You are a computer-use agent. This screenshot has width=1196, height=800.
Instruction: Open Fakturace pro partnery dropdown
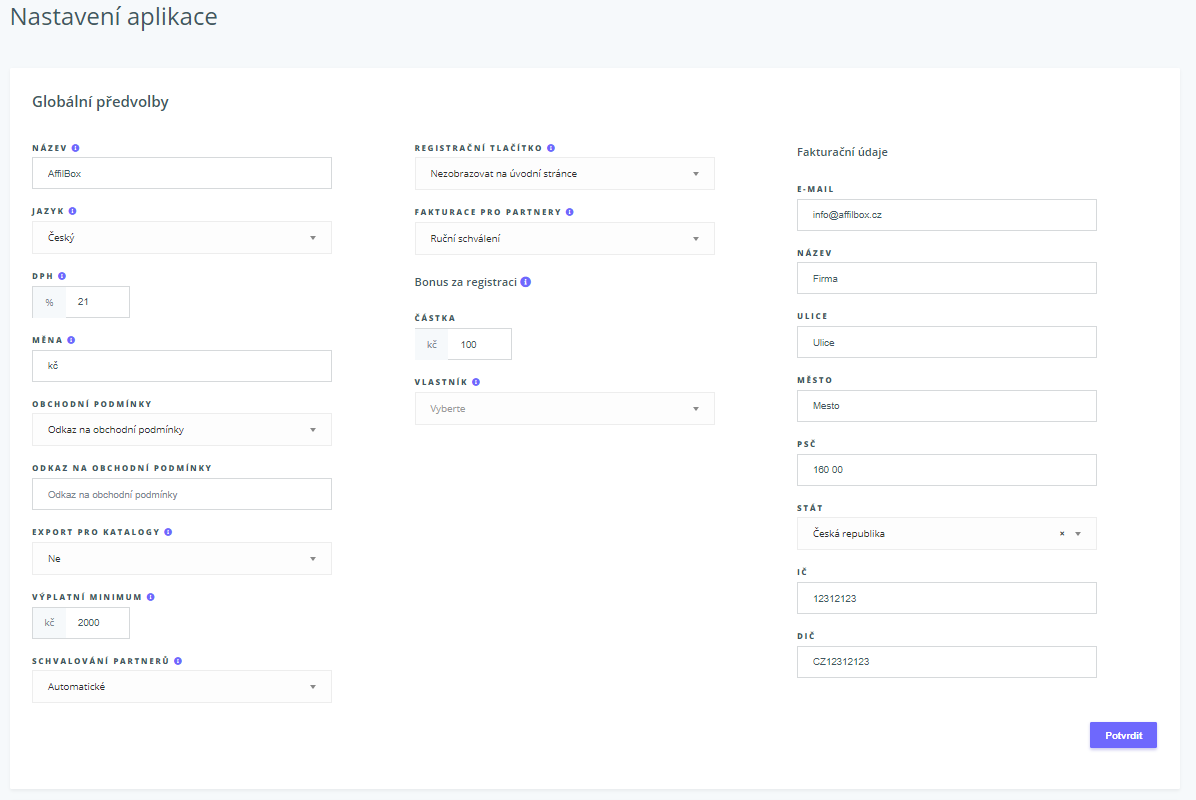pyautogui.click(x=564, y=239)
